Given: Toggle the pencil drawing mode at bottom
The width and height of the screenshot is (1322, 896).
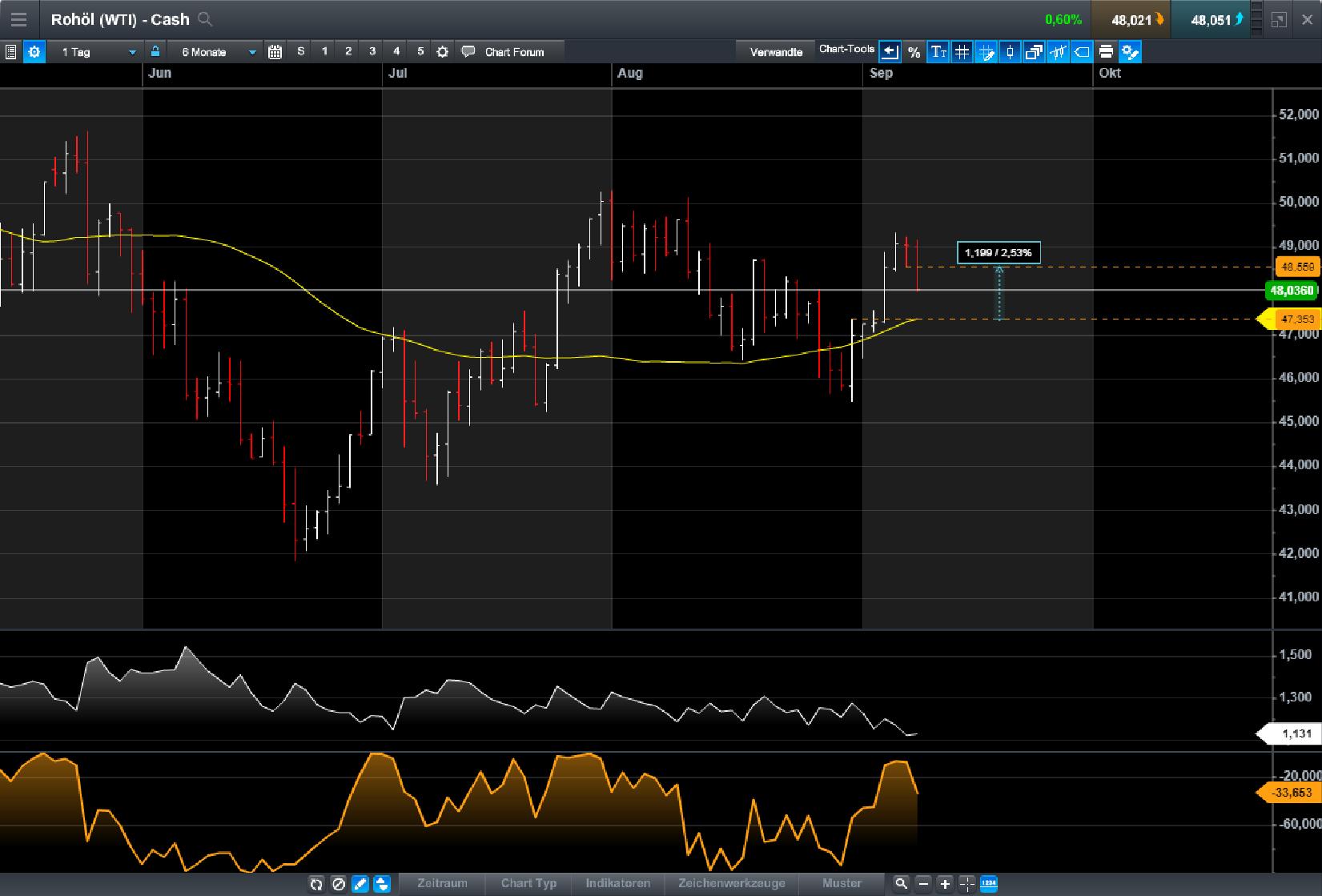Looking at the screenshot, I should point(360,884).
